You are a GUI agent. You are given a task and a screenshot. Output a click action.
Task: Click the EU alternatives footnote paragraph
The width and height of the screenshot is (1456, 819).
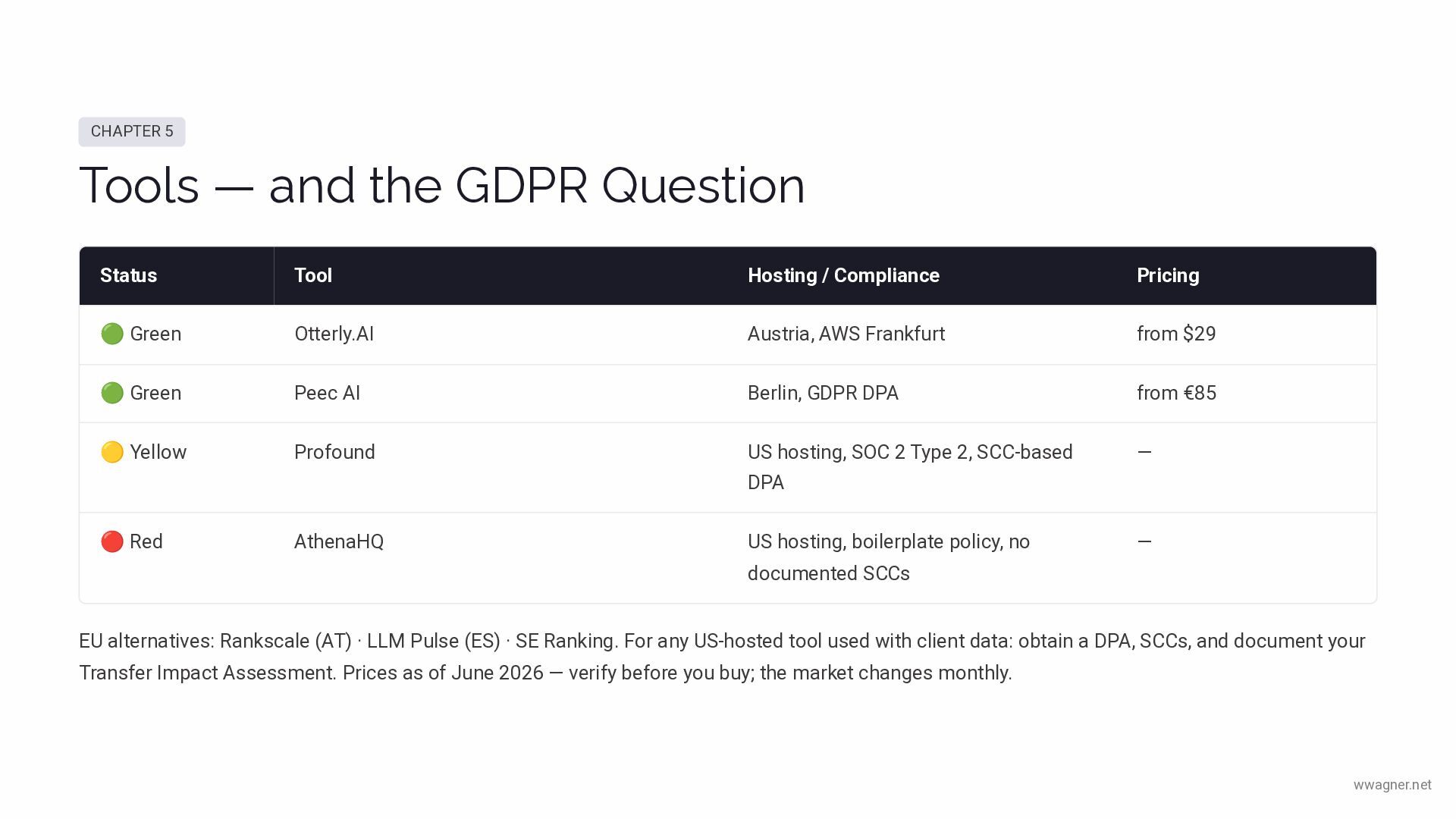(722, 657)
